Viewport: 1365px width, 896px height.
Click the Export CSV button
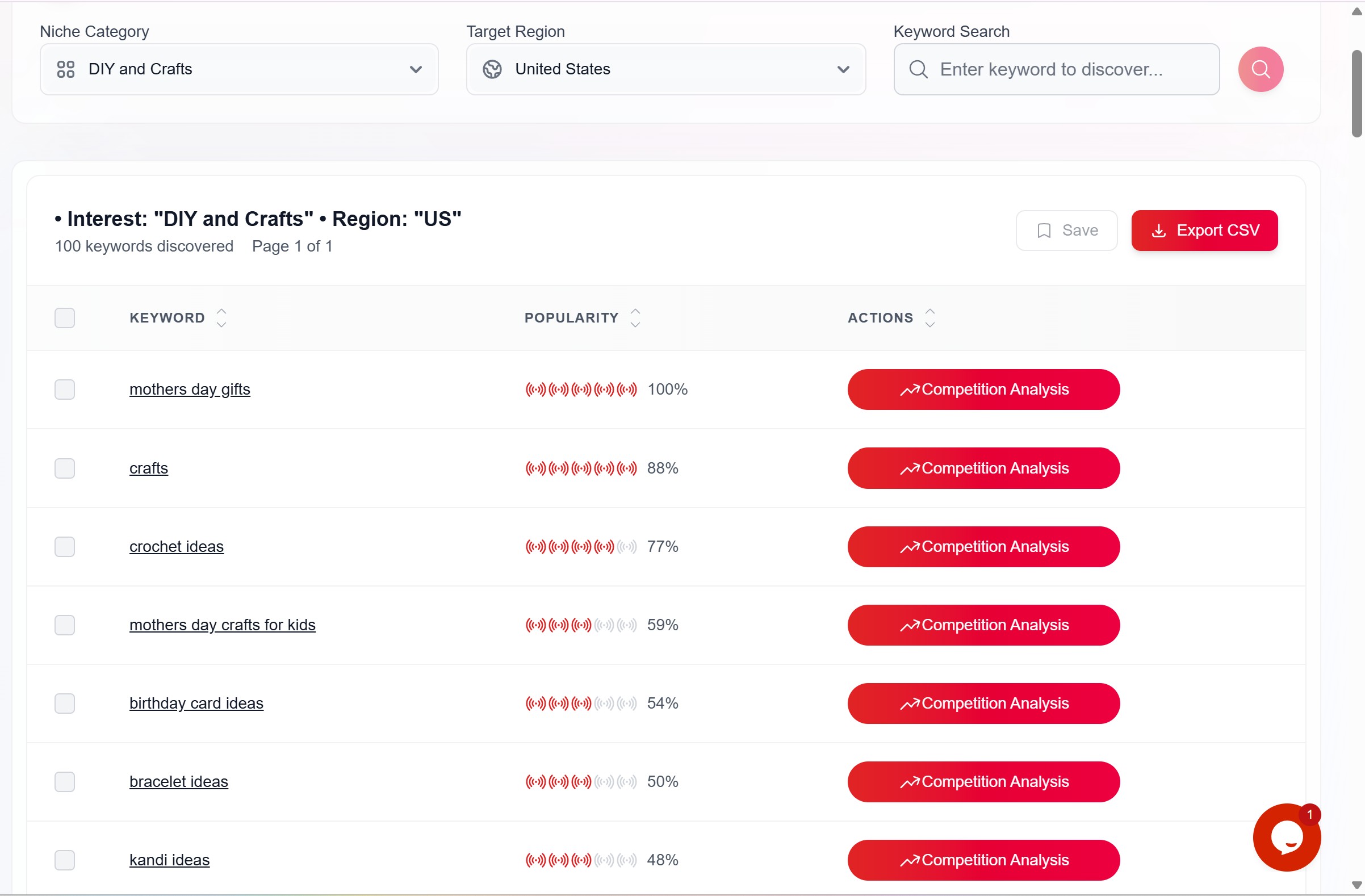coord(1204,231)
